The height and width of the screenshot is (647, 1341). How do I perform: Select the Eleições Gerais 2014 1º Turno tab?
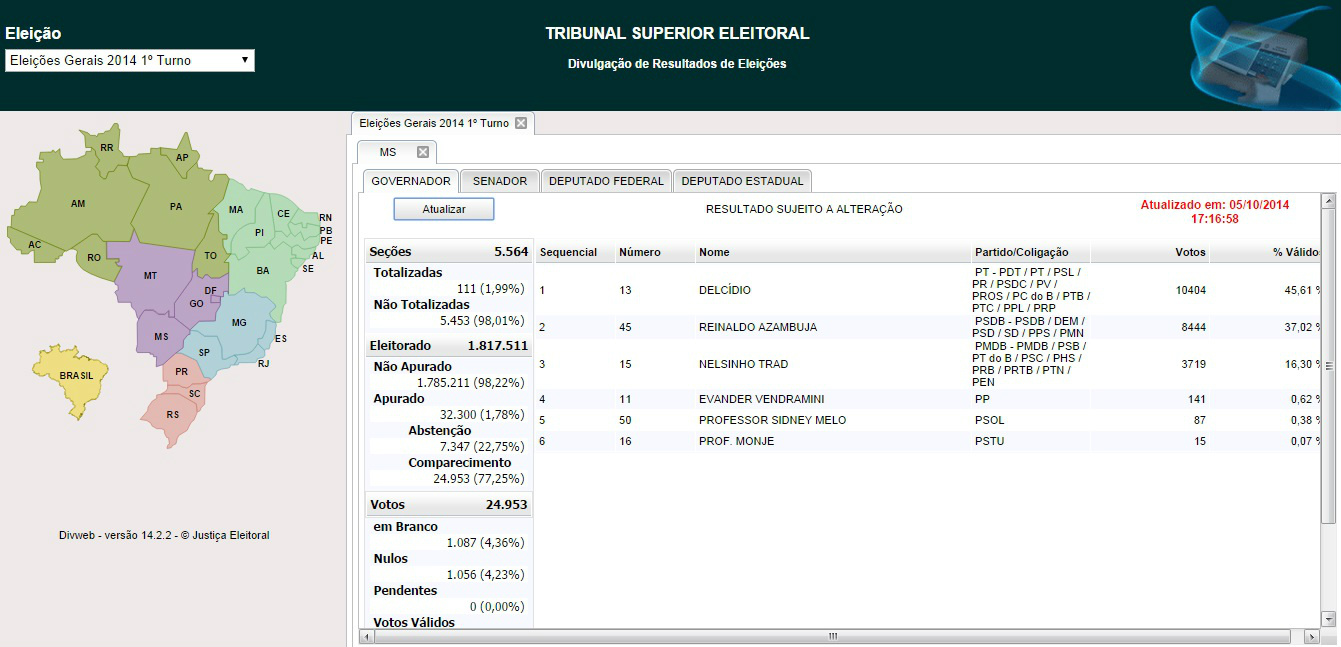coord(434,123)
